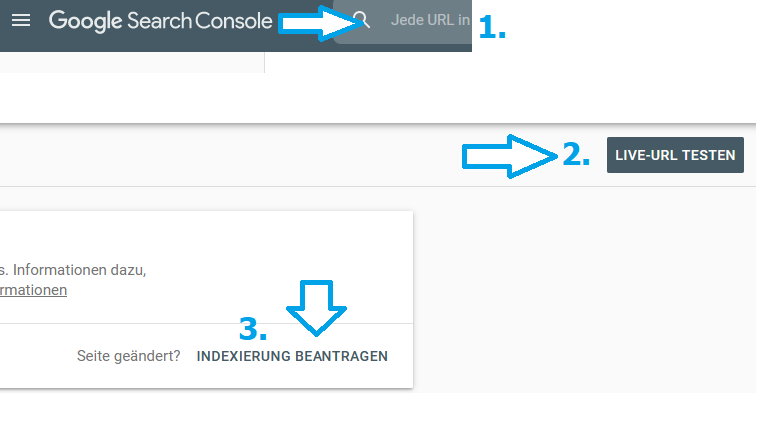Click the "Informationen dazu," text line
757x425 pixels.
(x=76, y=269)
